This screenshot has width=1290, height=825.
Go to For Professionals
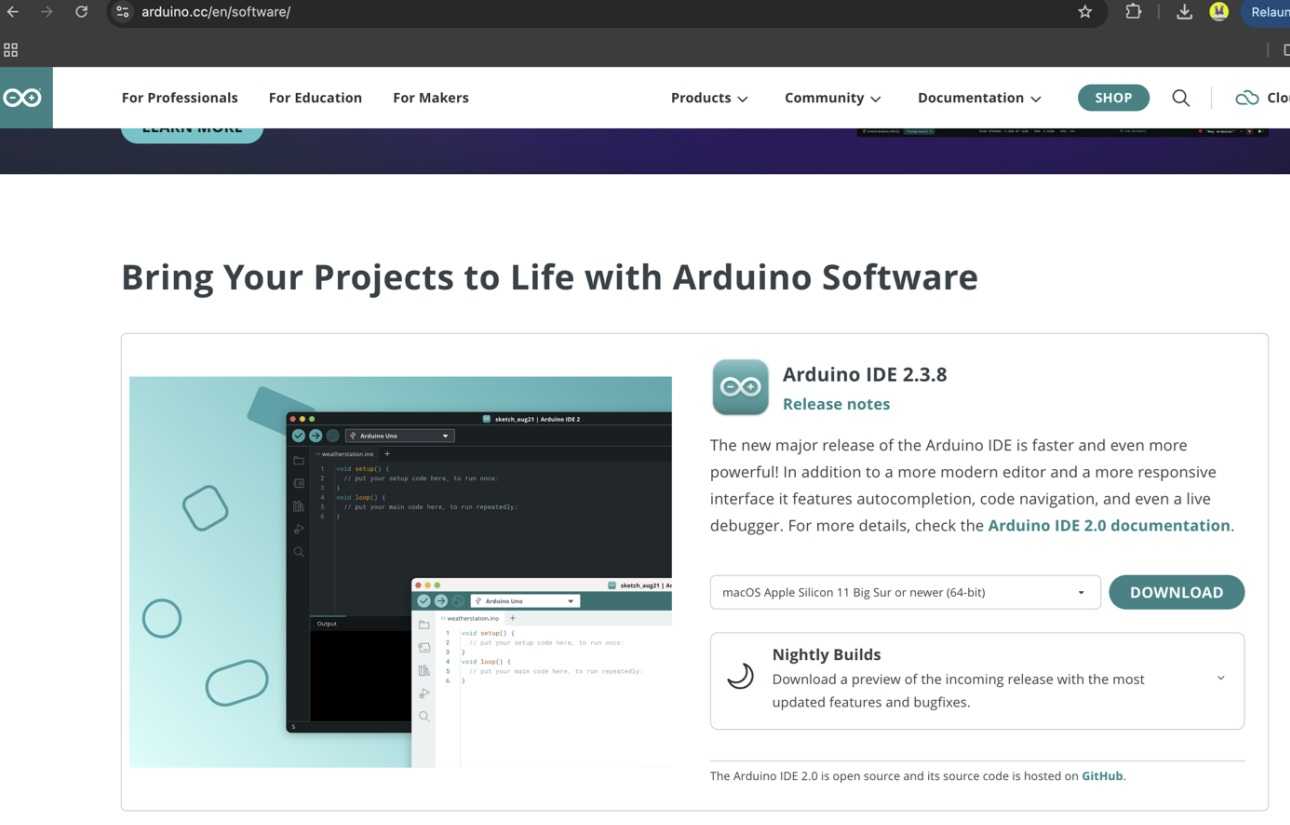pos(180,98)
